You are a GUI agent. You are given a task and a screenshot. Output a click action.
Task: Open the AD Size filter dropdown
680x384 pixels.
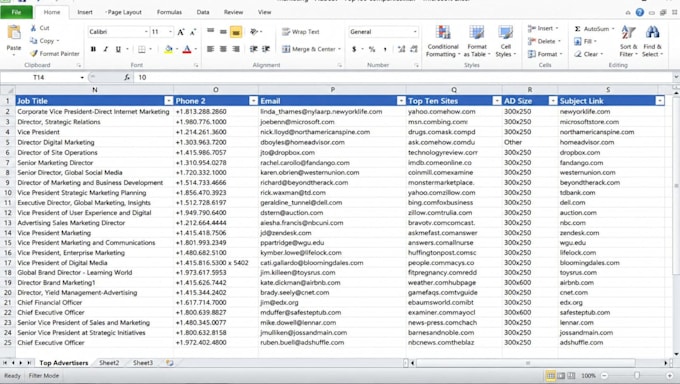click(552, 101)
